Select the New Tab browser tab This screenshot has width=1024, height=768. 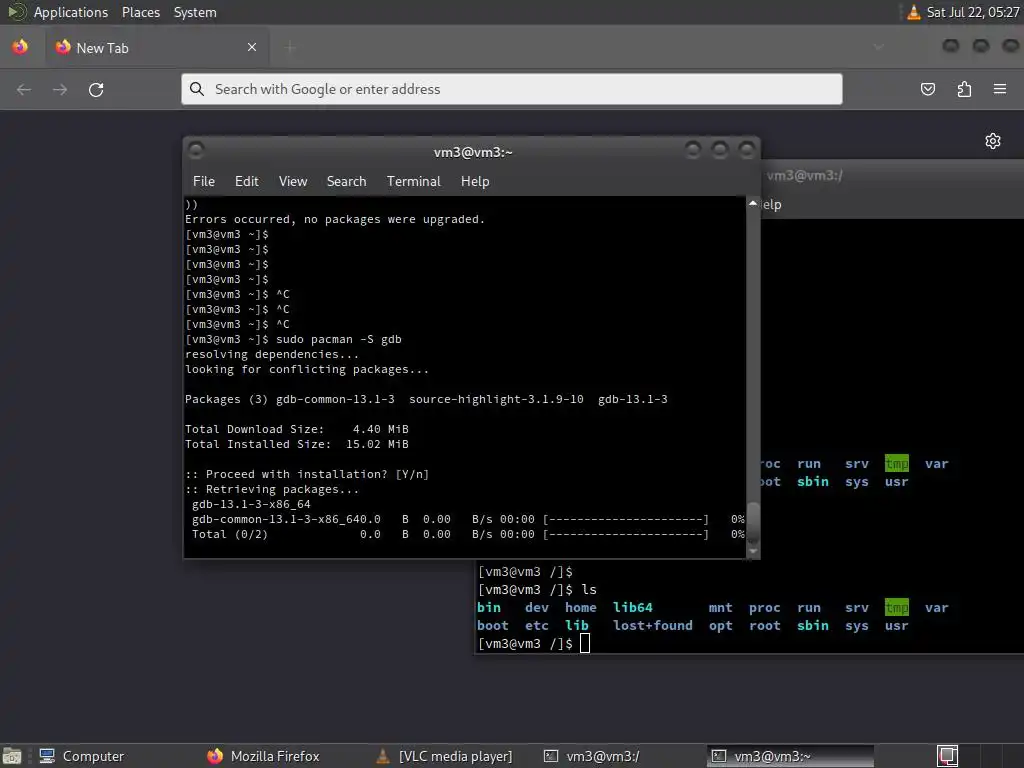[x=157, y=48]
